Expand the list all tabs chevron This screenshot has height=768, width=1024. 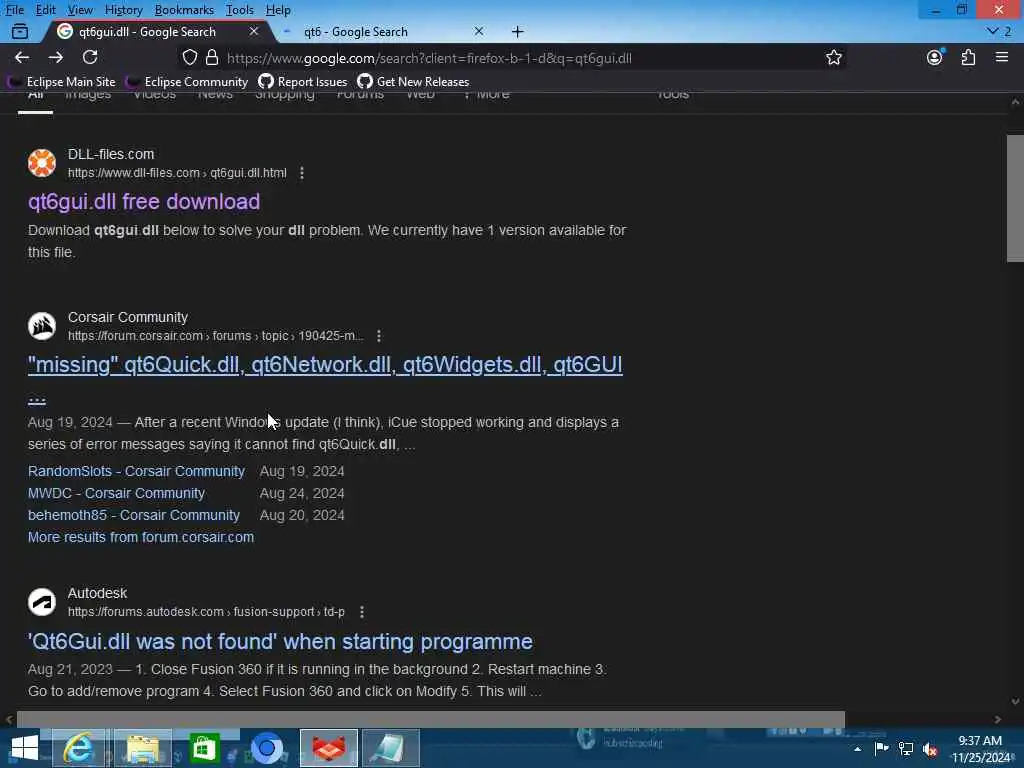click(x=993, y=31)
